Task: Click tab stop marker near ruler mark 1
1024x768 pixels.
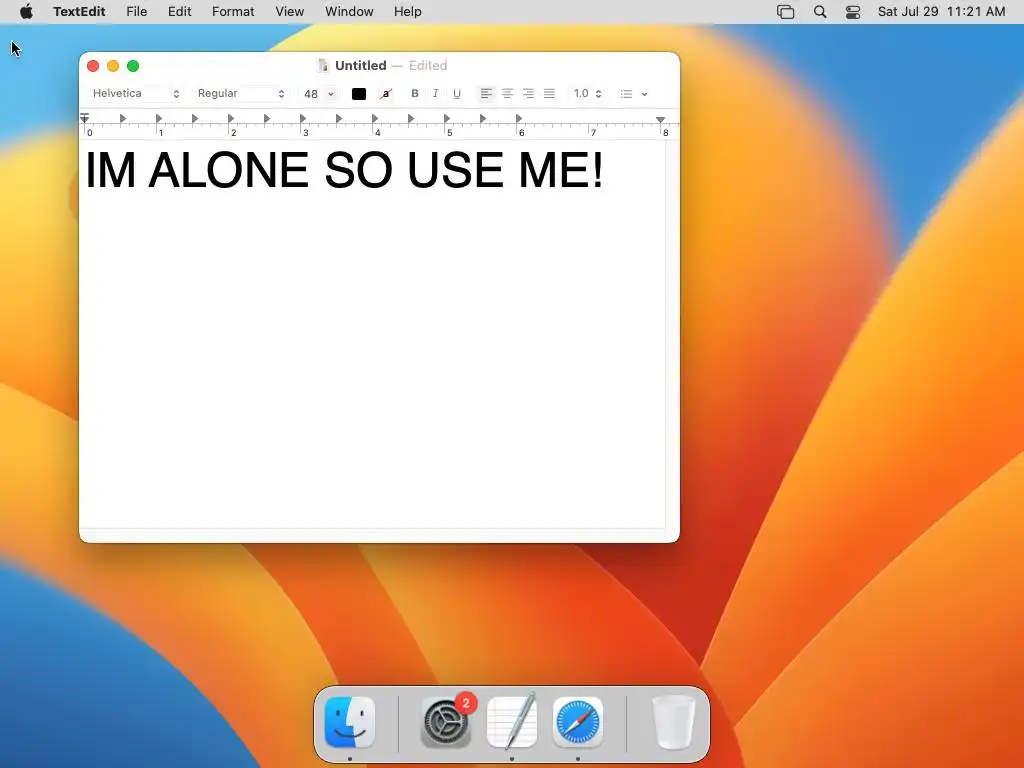Action: click(x=159, y=118)
